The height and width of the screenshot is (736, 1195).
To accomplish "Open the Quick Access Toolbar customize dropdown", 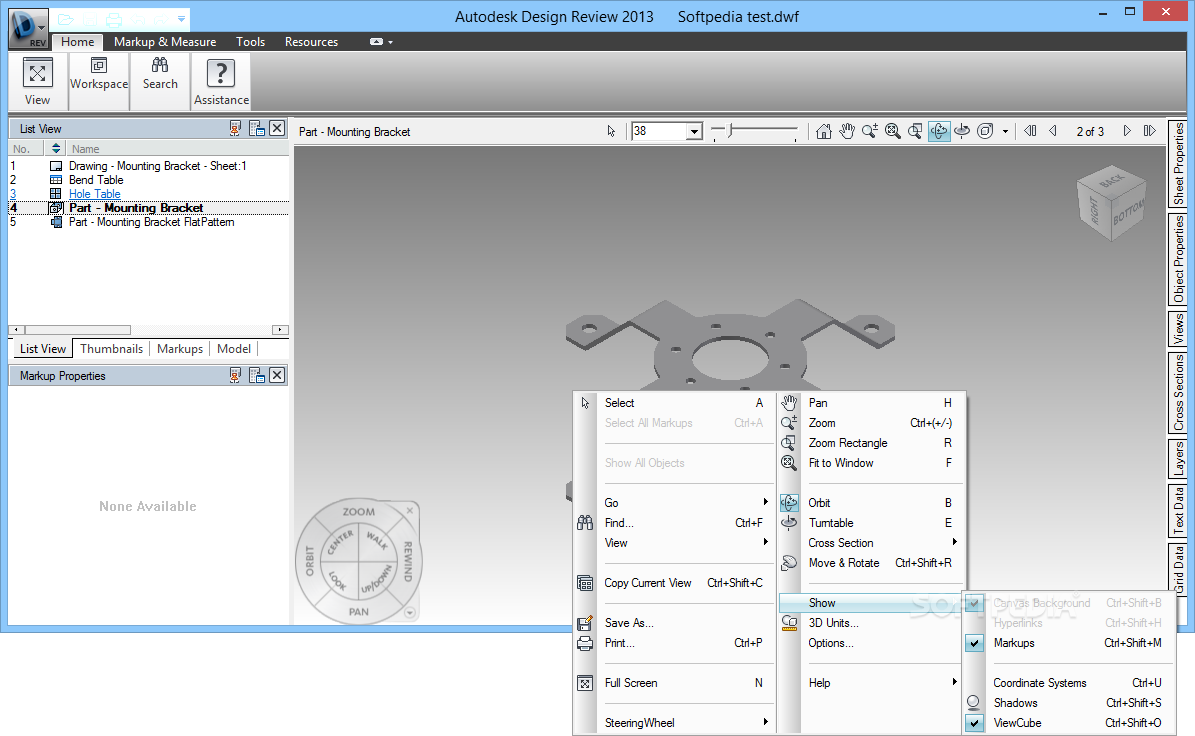I will 181,19.
